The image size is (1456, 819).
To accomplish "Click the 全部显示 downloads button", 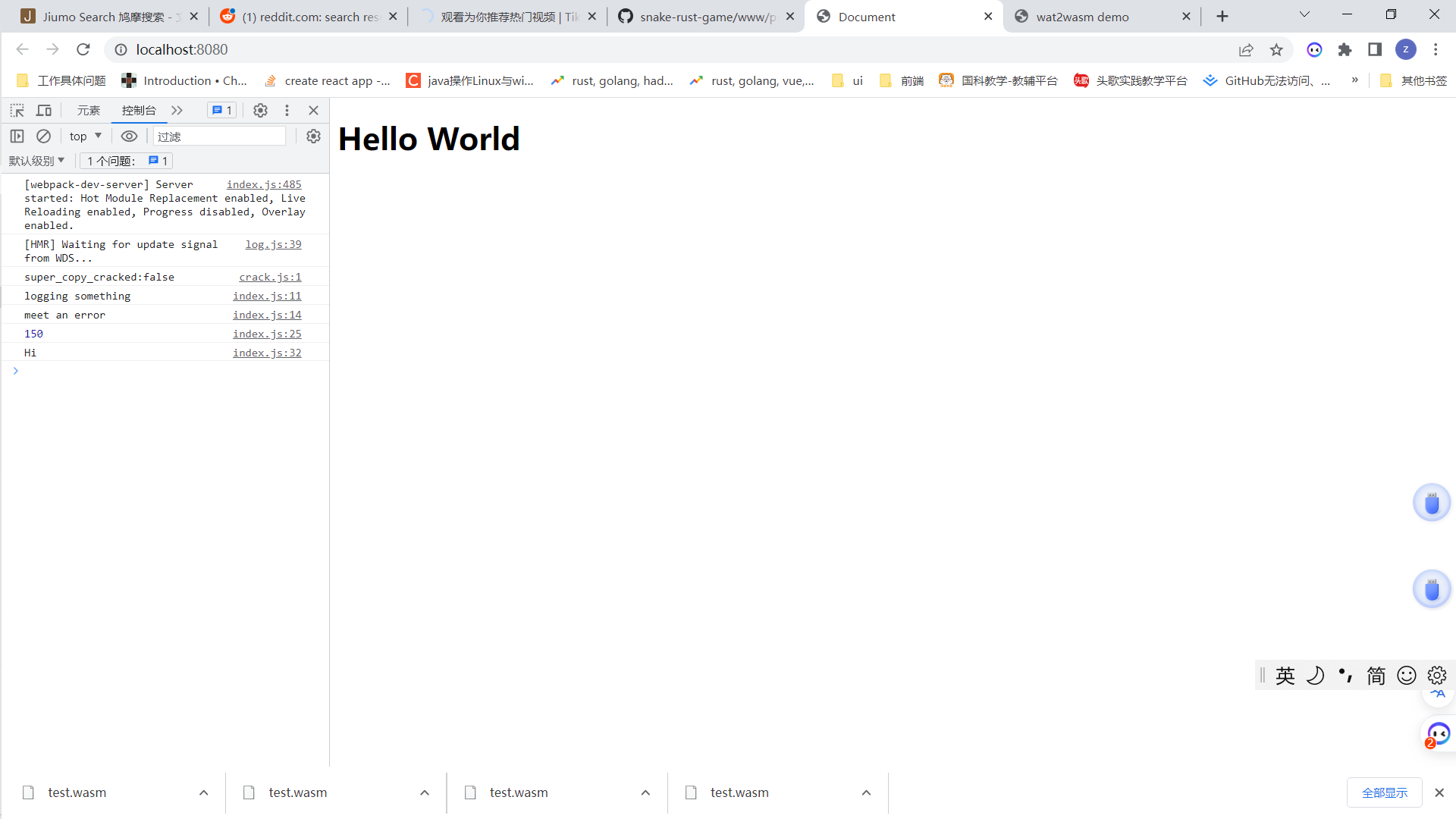I will (1384, 792).
